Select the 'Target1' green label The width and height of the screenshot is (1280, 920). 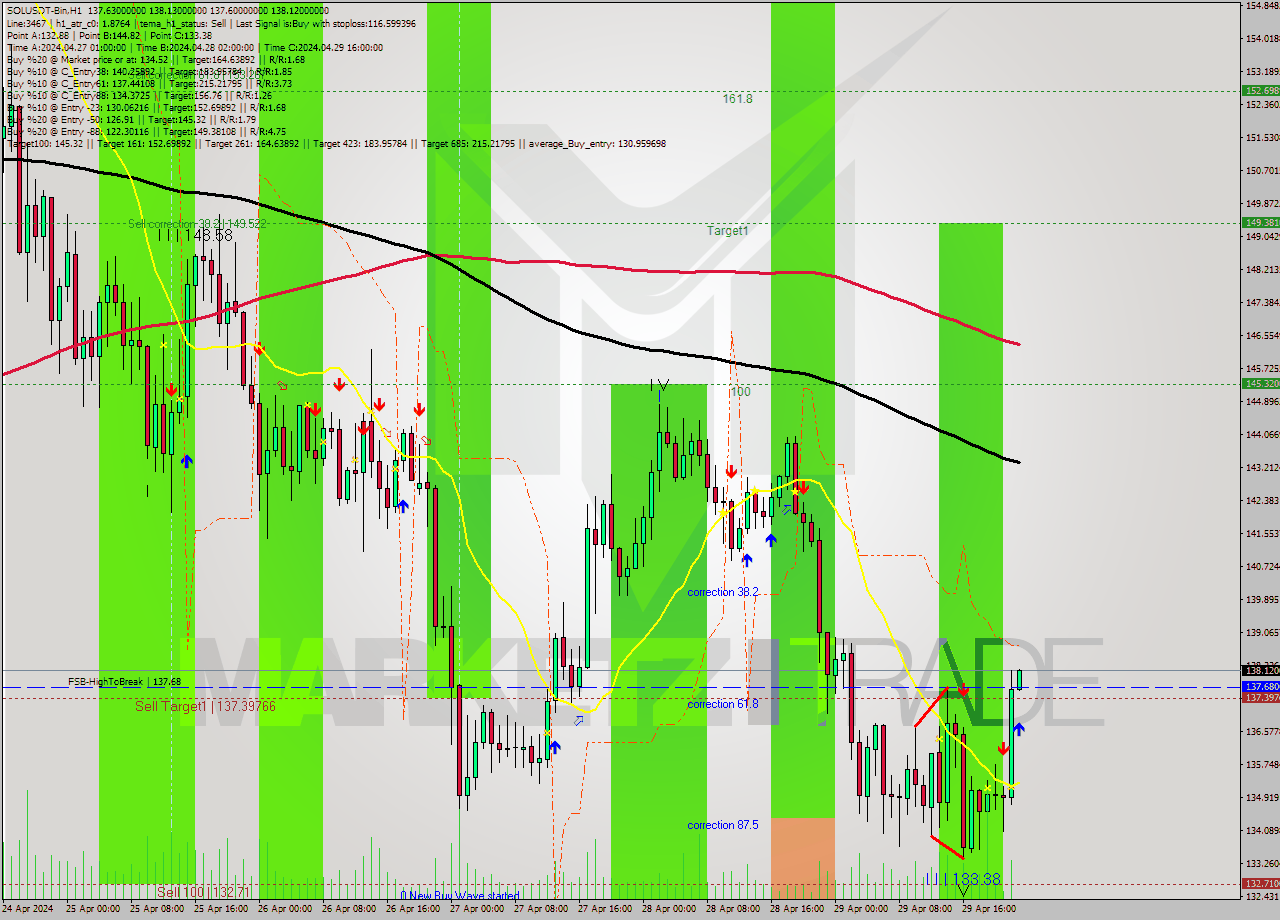tap(728, 231)
